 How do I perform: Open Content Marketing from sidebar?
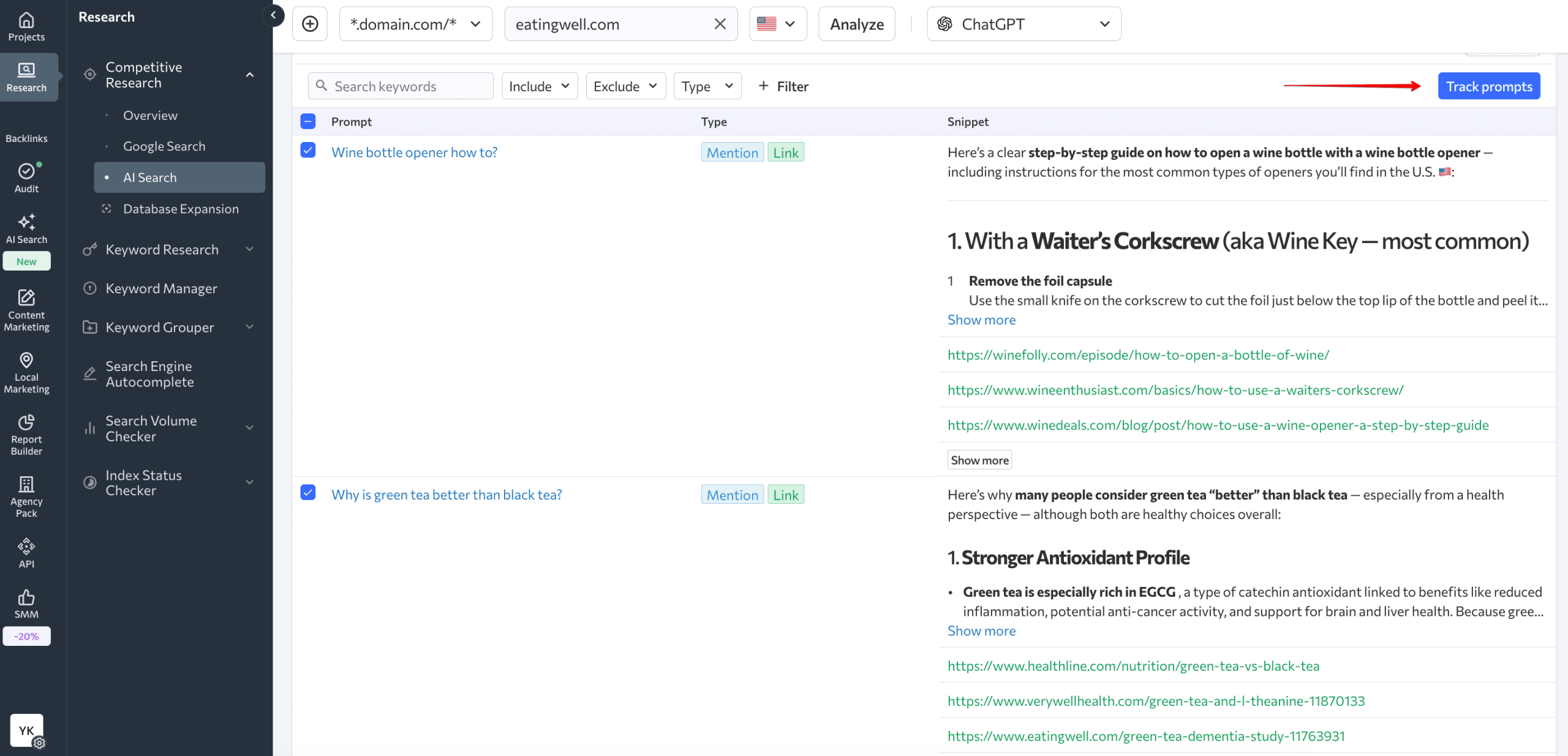tap(26, 298)
